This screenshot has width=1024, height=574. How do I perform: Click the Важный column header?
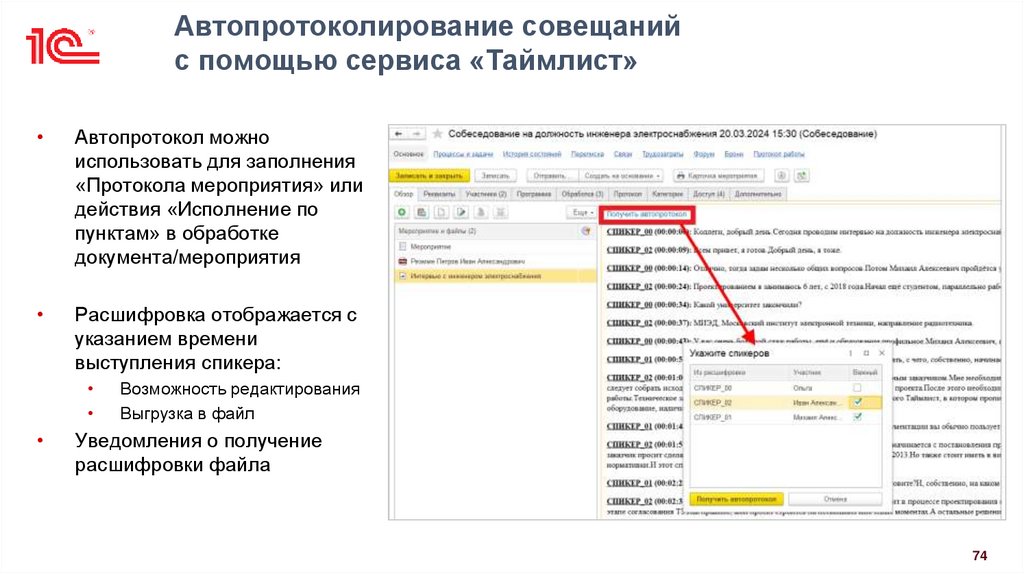pyautogui.click(x=864, y=372)
